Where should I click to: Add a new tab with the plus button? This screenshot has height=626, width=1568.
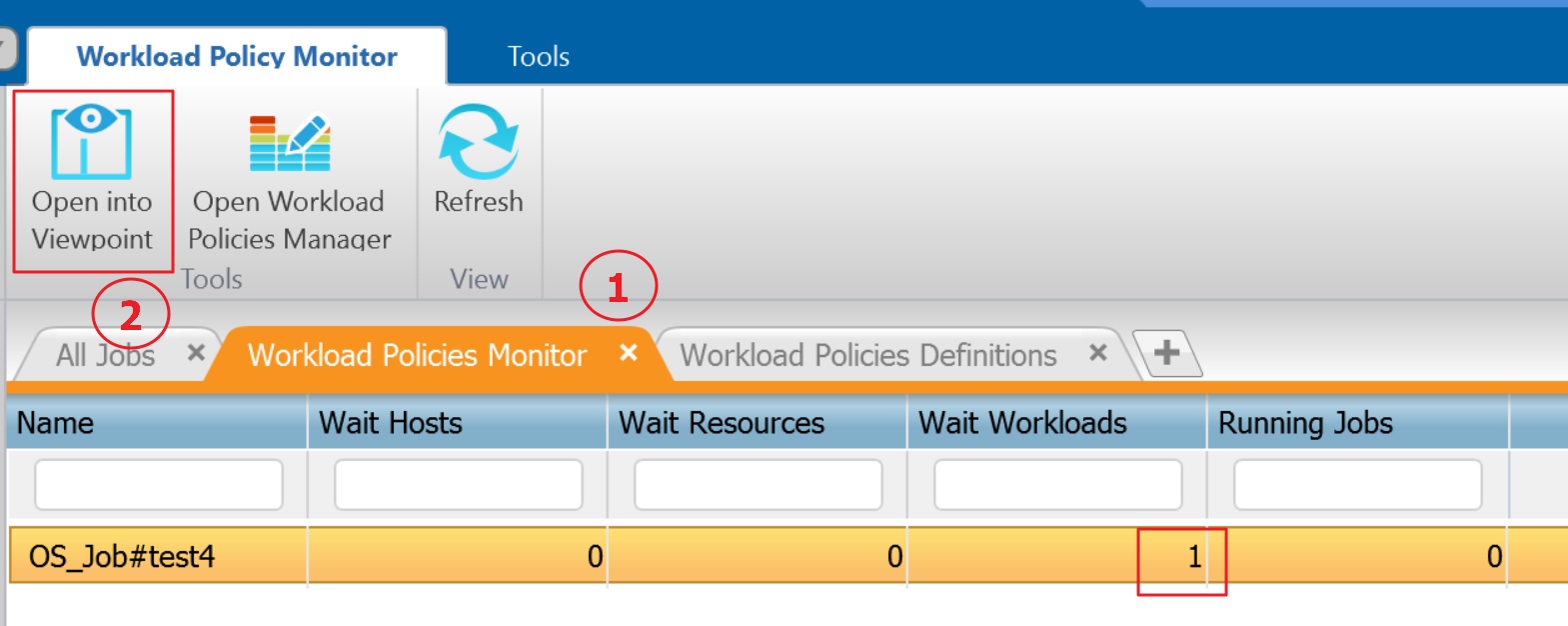1166,353
